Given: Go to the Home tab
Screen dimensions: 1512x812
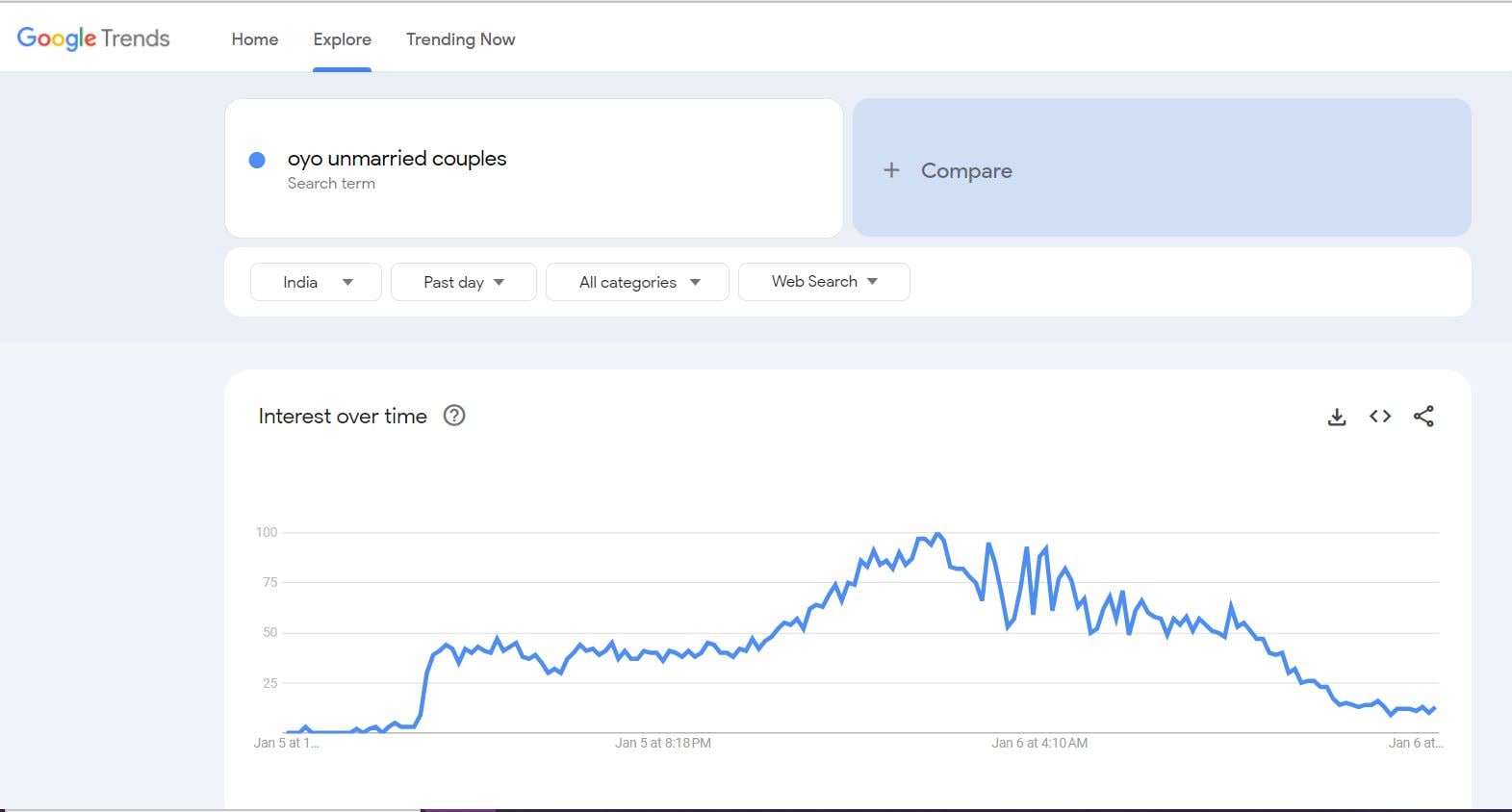Looking at the screenshot, I should (x=255, y=39).
